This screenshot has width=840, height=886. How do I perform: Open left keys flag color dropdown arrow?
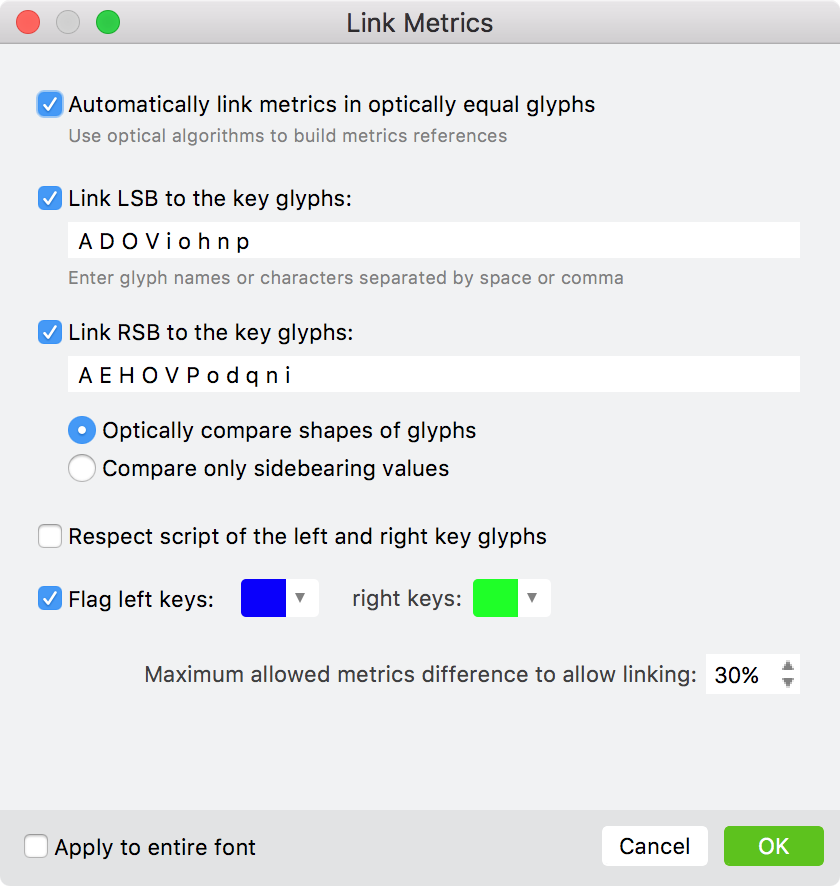[x=301, y=598]
